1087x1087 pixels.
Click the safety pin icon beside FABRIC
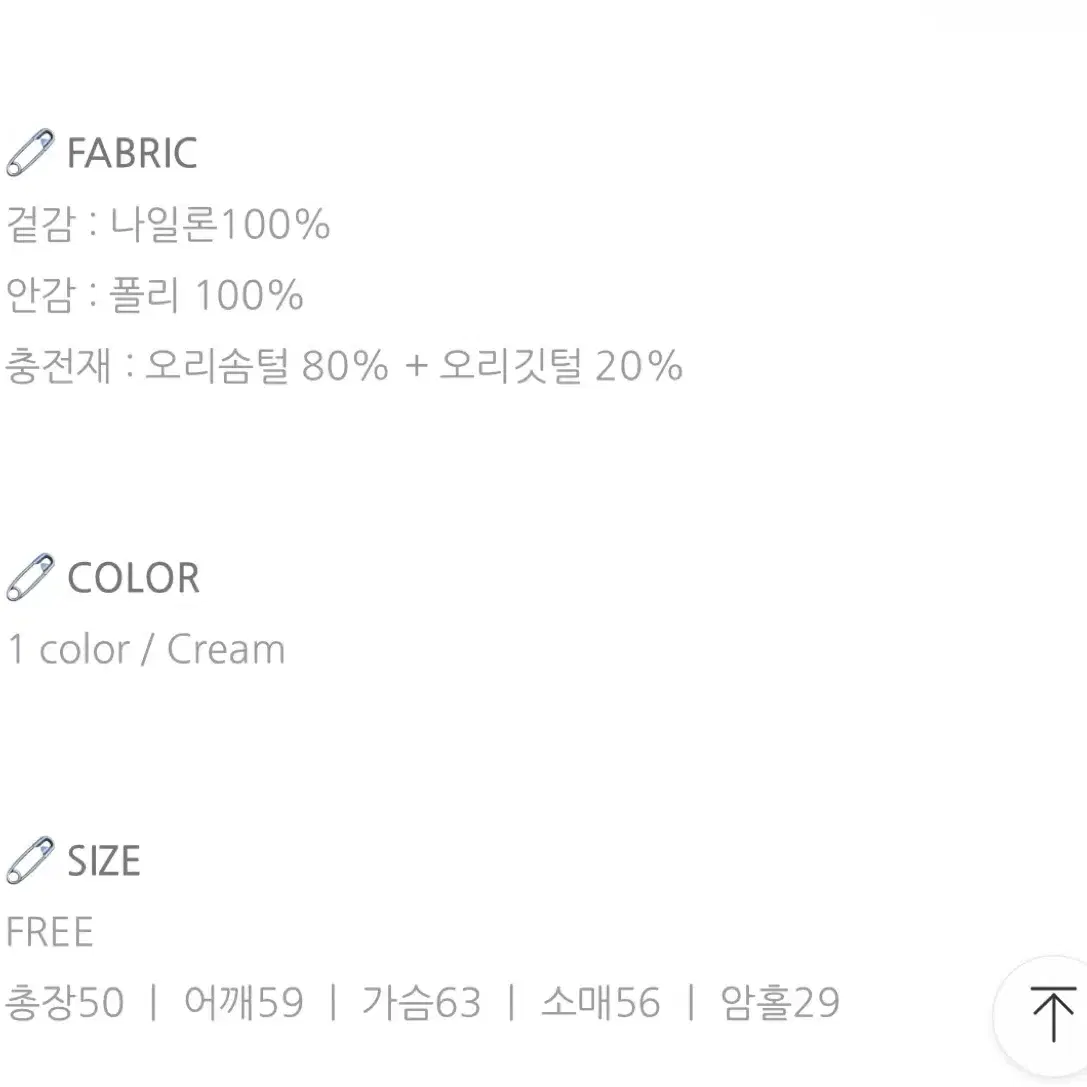(31, 152)
